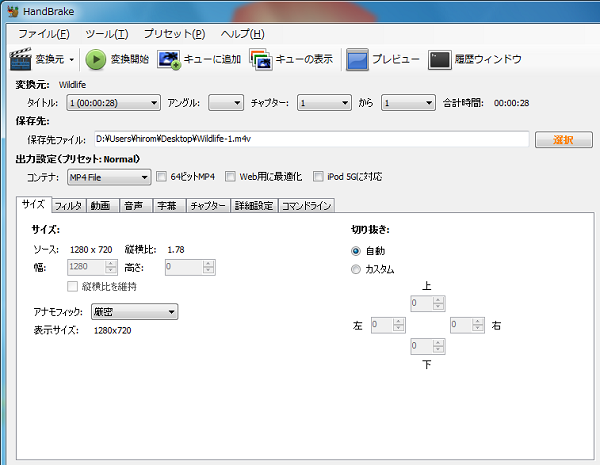
Task: Click the 幅 width field showing 1280
Action: pyautogui.click(x=86, y=267)
